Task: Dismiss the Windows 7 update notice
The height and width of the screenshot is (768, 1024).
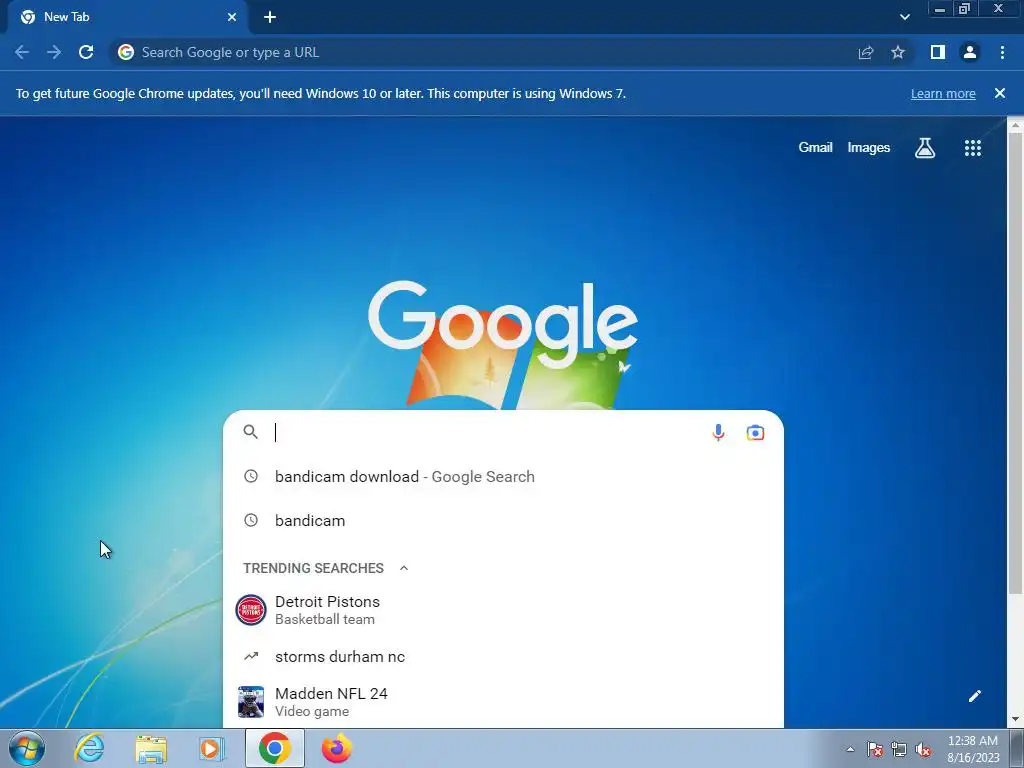Action: click(1000, 93)
